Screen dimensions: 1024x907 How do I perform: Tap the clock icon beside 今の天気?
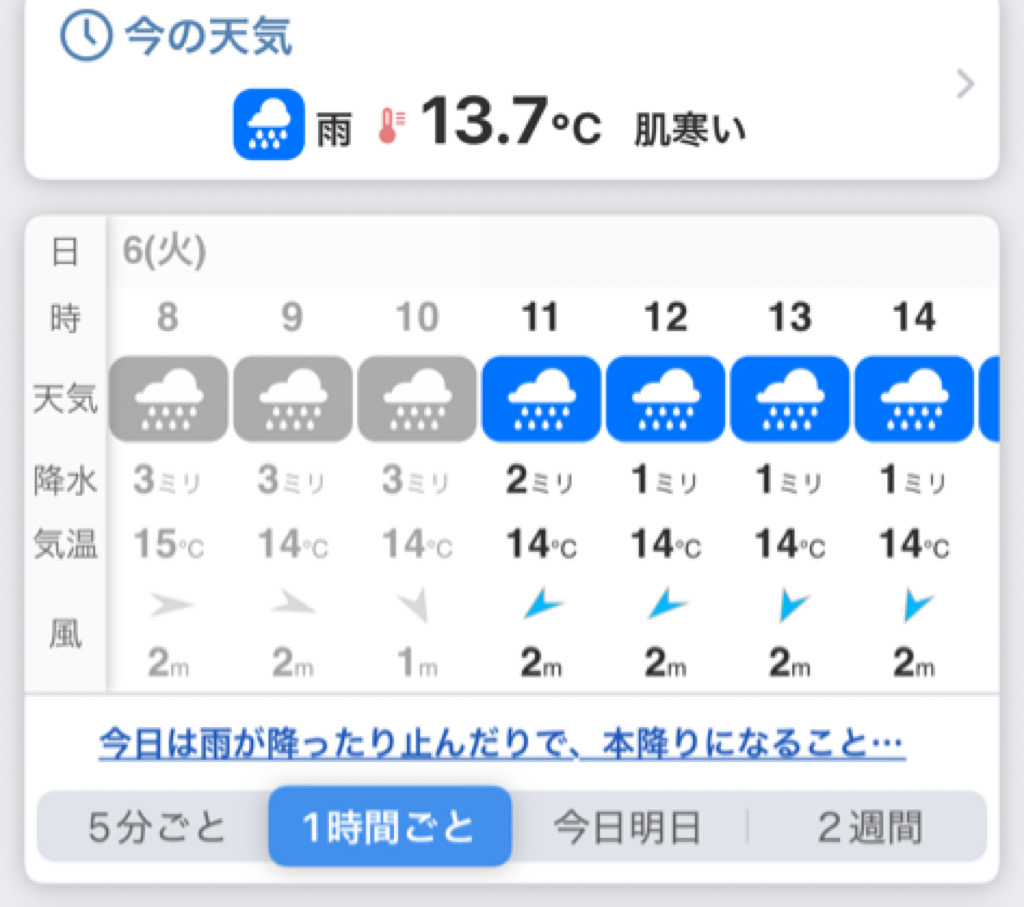[86, 37]
